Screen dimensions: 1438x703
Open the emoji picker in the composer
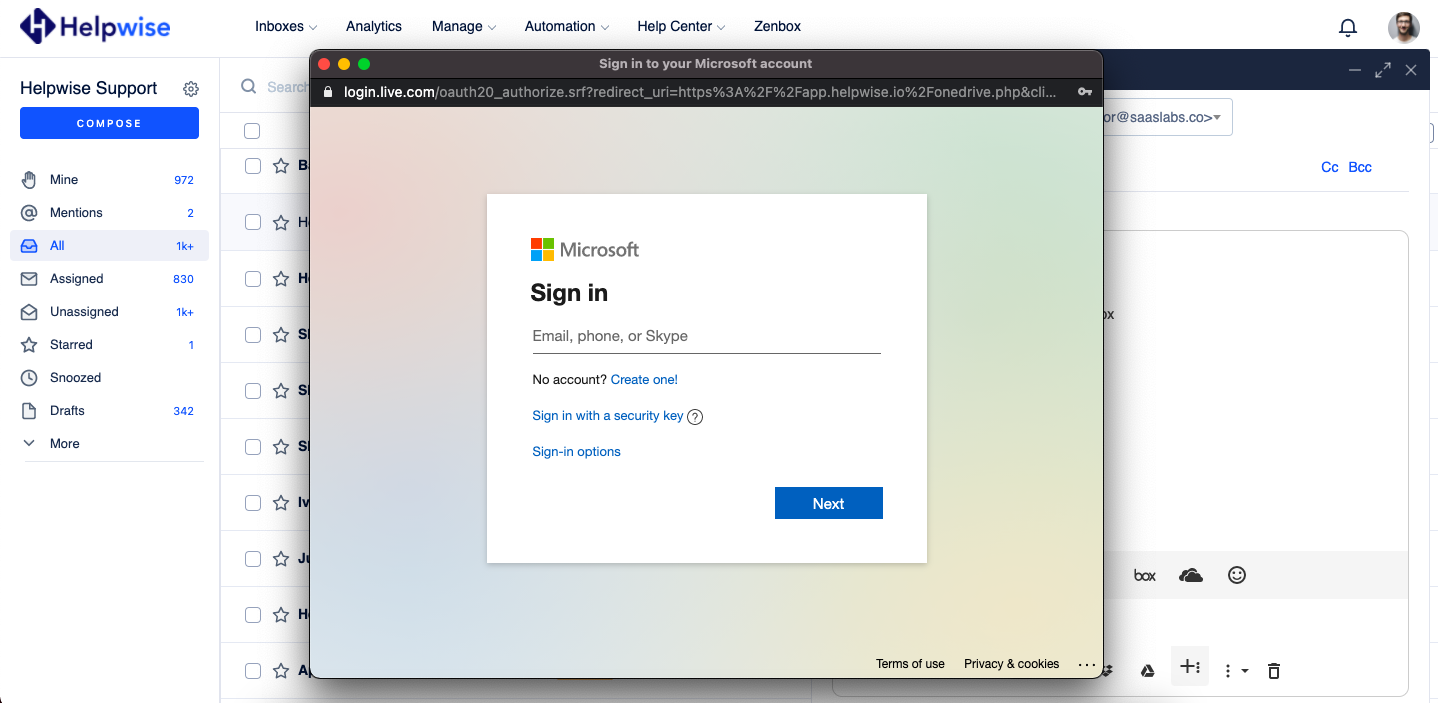pos(1237,575)
